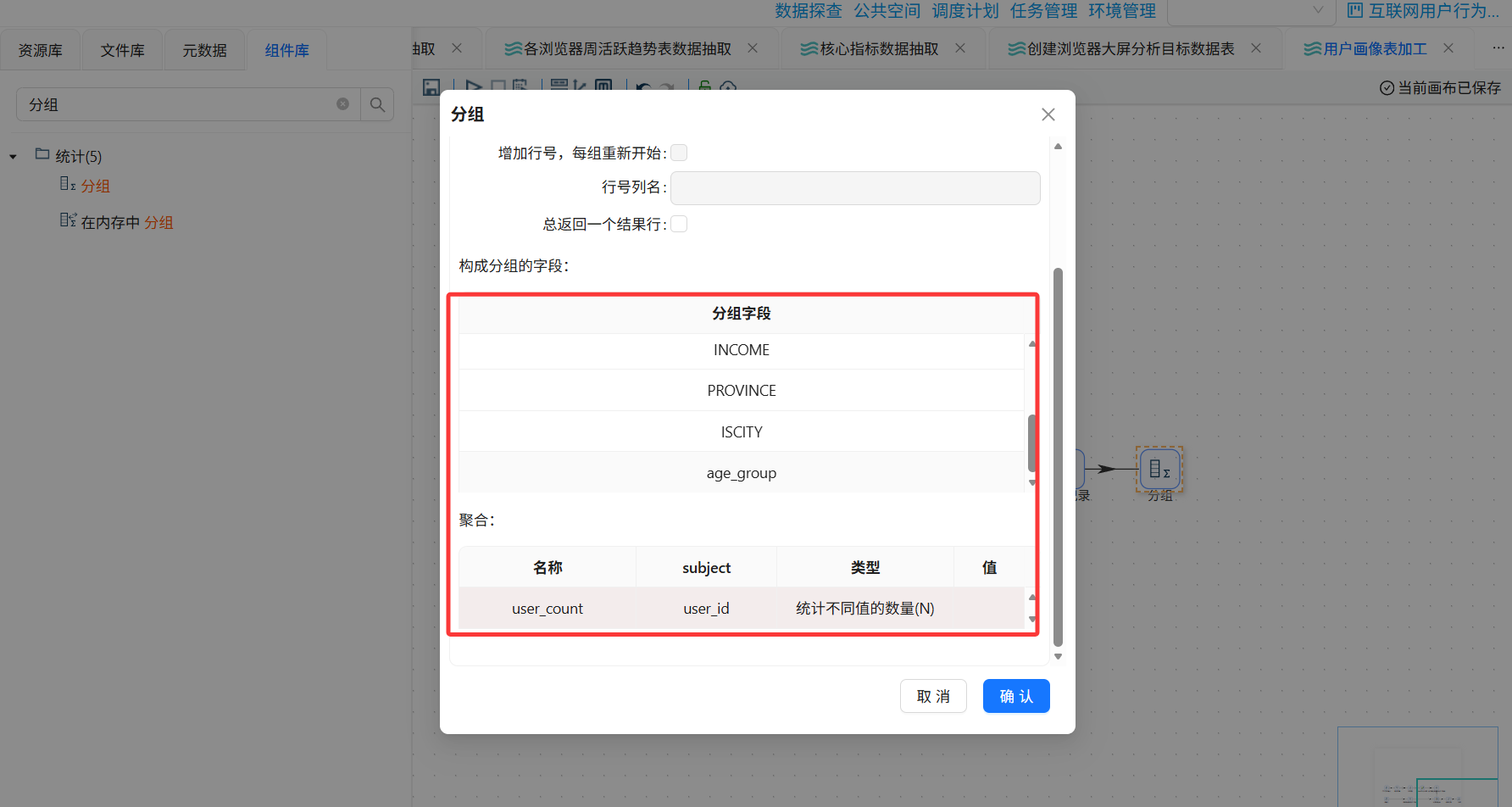
Task: Click 分组字段 table scroll down arrow
Action: 1032,483
